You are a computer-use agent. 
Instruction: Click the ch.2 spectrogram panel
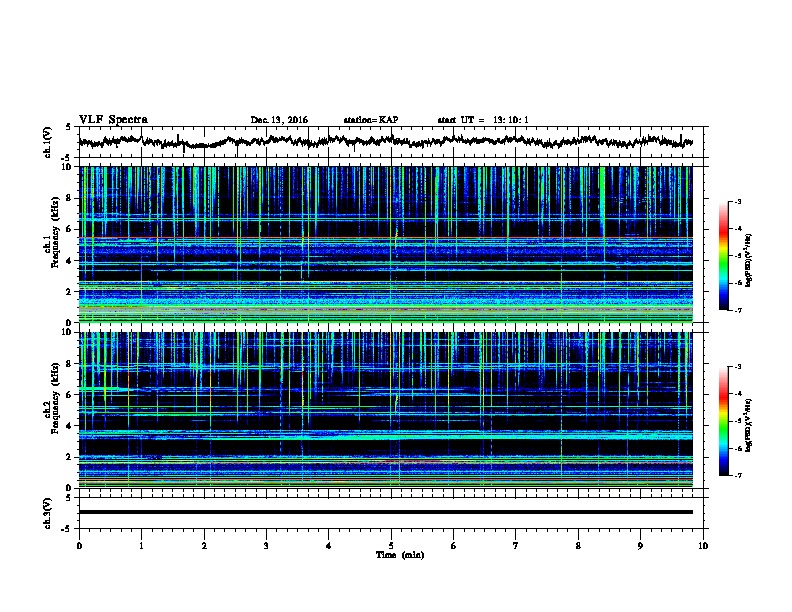click(x=386, y=410)
